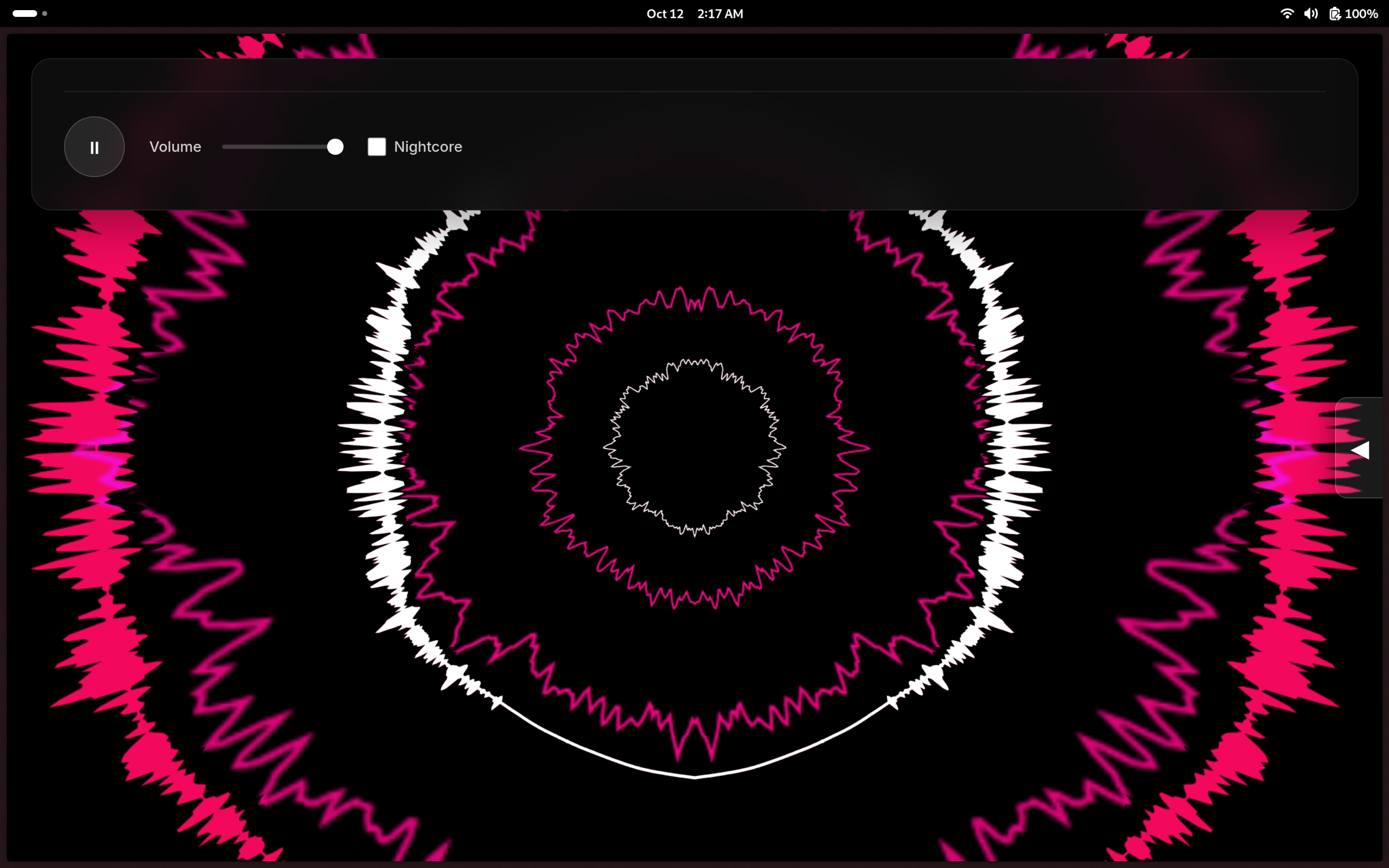Click the battery charging icon
This screenshot has height=868, width=1389.
tap(1334, 13)
